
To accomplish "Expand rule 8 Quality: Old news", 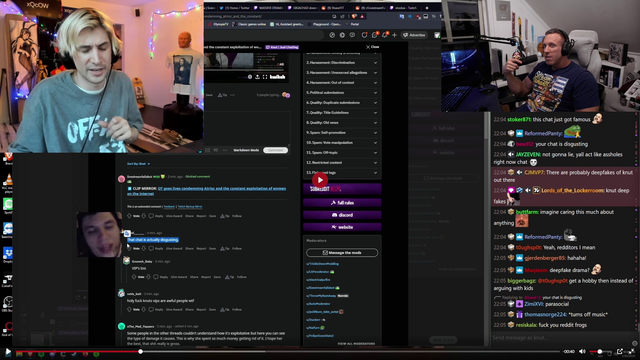I will (342, 123).
